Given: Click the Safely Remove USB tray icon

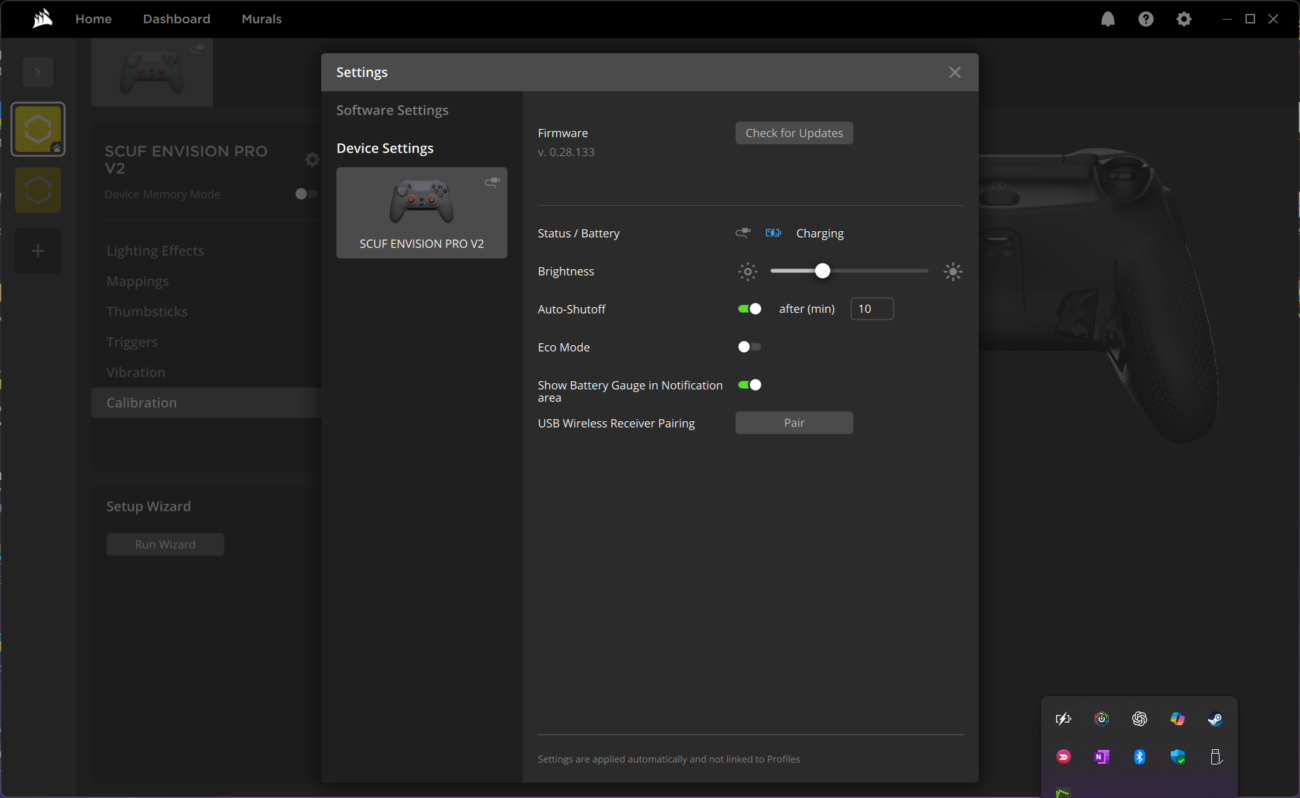Looking at the screenshot, I should 1215,757.
